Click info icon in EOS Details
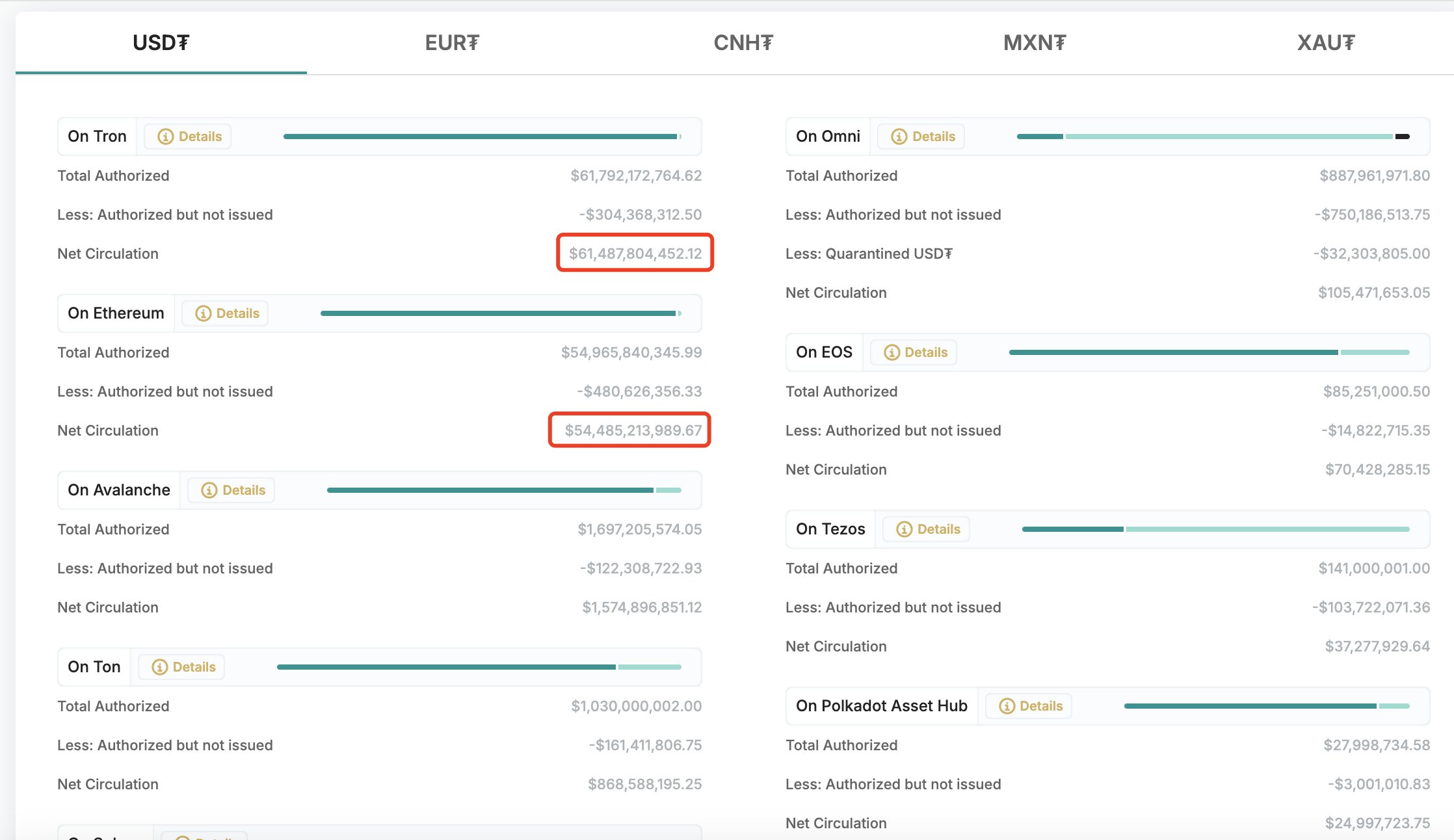Screen dimensions: 1454x840 tap(891, 352)
